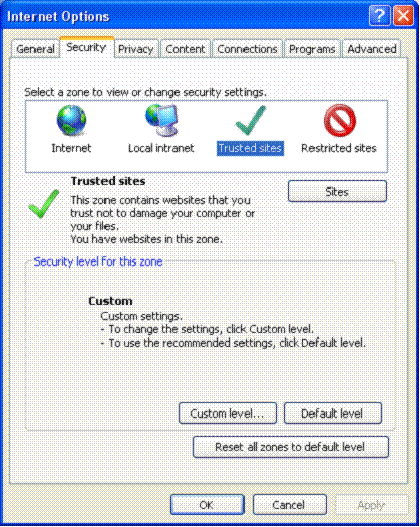Reset all zones to default level
This screenshot has height=527, width=420.
291,447
